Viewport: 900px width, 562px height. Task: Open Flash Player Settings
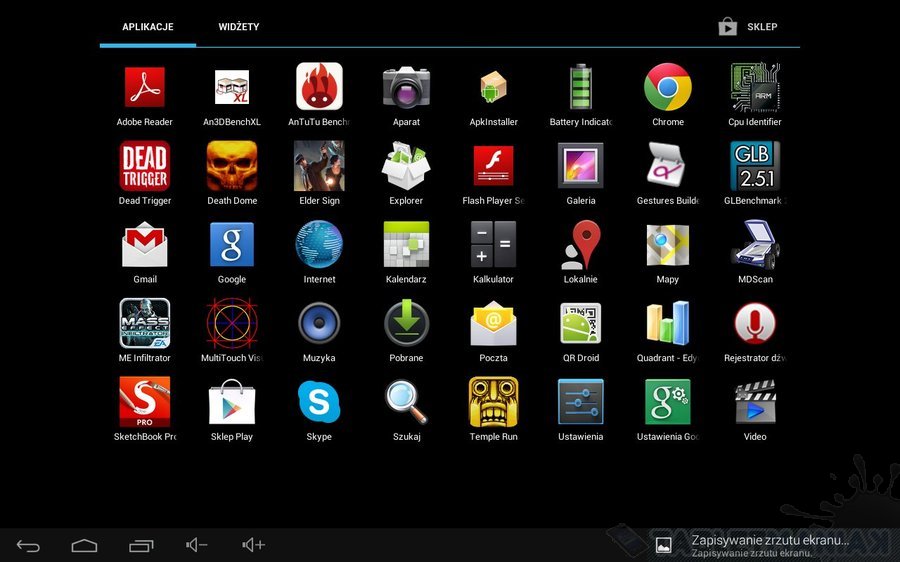(494, 165)
